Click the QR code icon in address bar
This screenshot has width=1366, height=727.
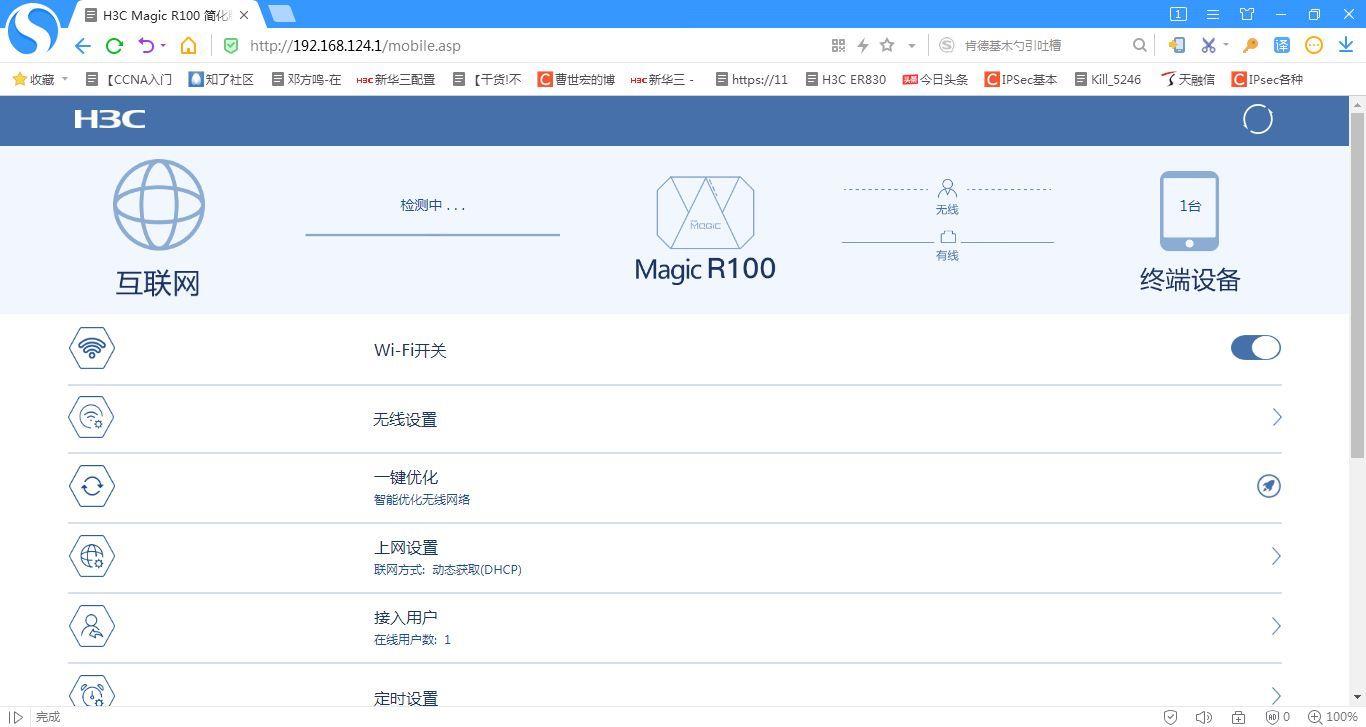[x=838, y=45]
